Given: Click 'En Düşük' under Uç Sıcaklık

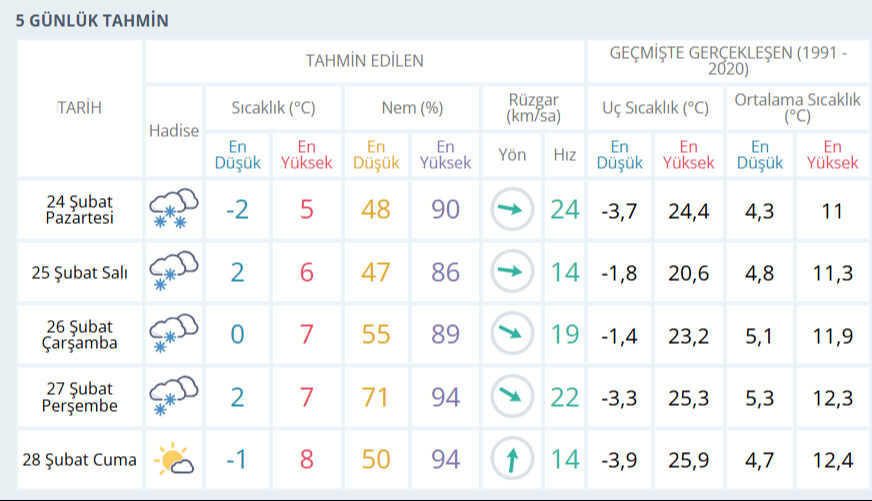Looking at the screenshot, I should point(620,155).
